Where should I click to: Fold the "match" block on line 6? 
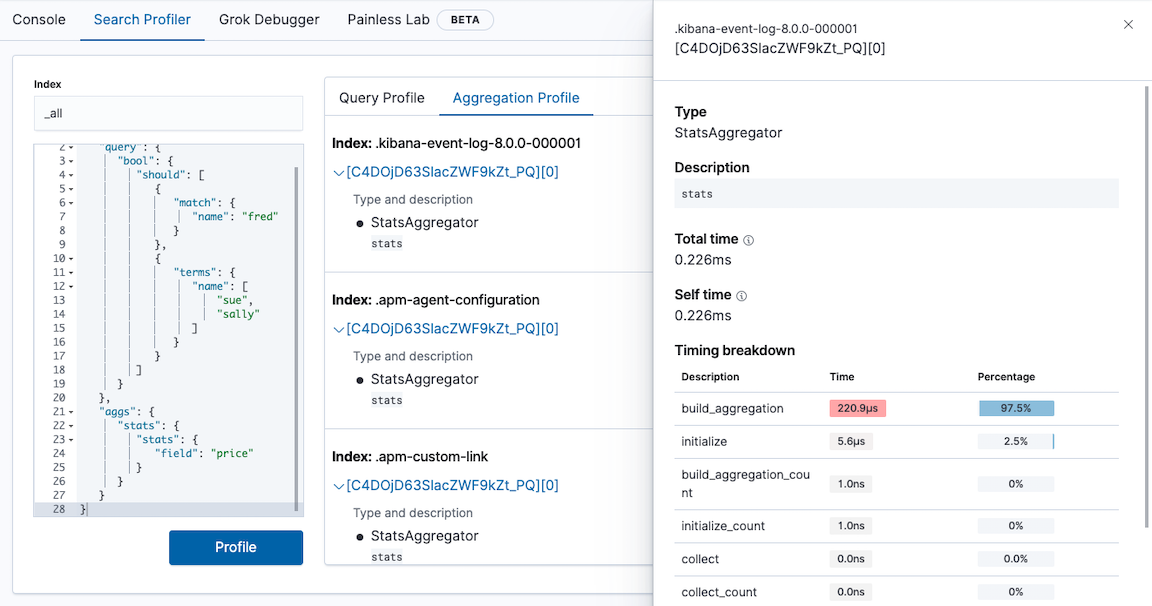pyautogui.click(x=72, y=203)
